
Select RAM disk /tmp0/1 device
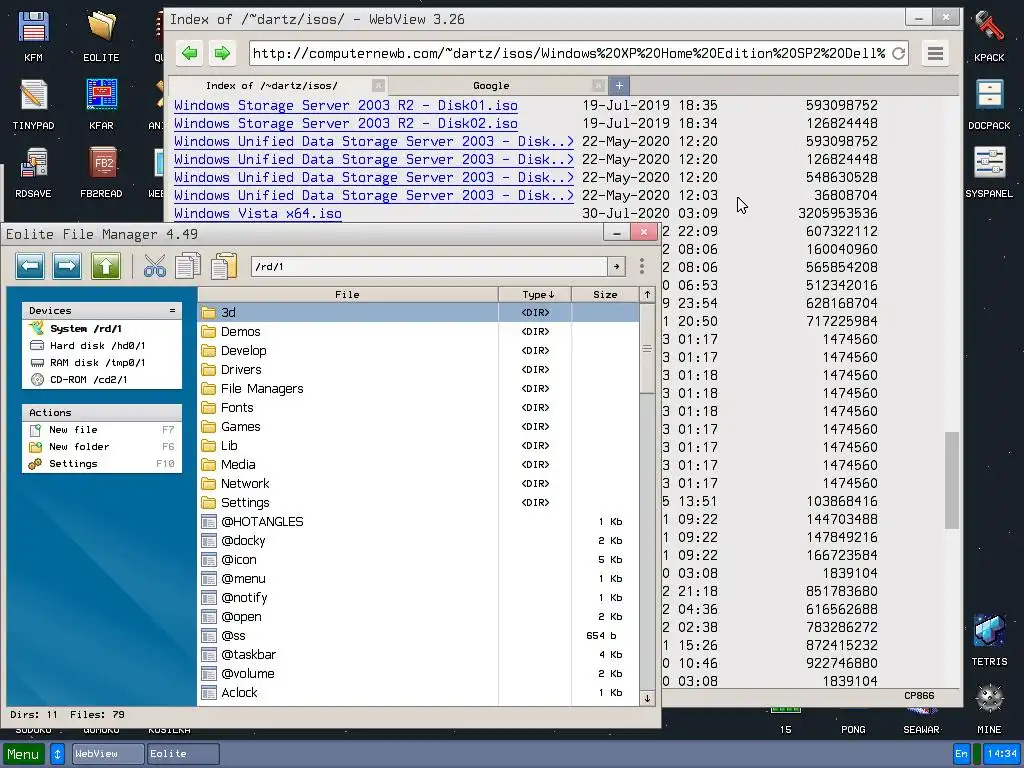(102, 362)
